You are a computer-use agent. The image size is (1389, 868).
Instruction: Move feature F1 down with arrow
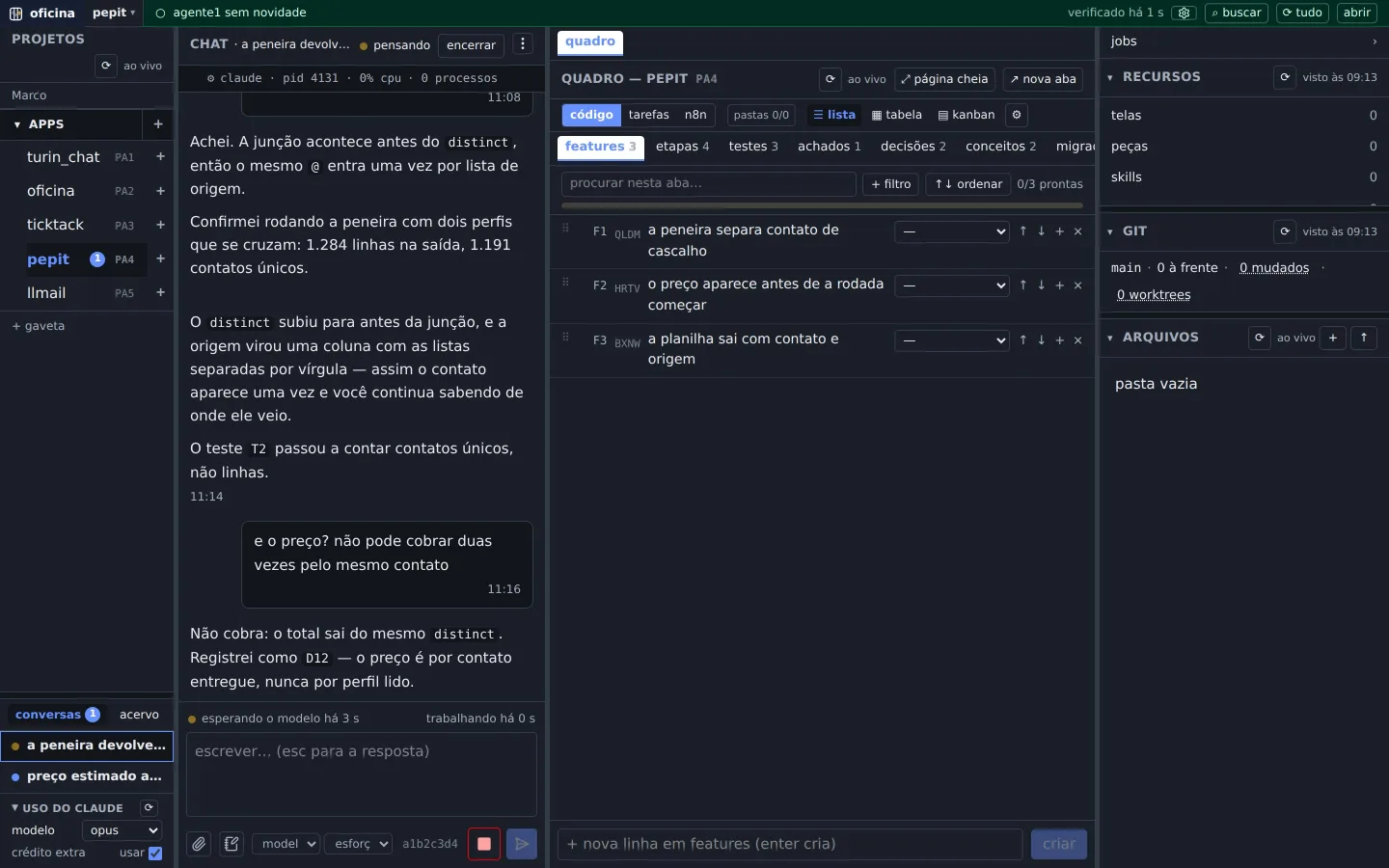pos(1042,231)
